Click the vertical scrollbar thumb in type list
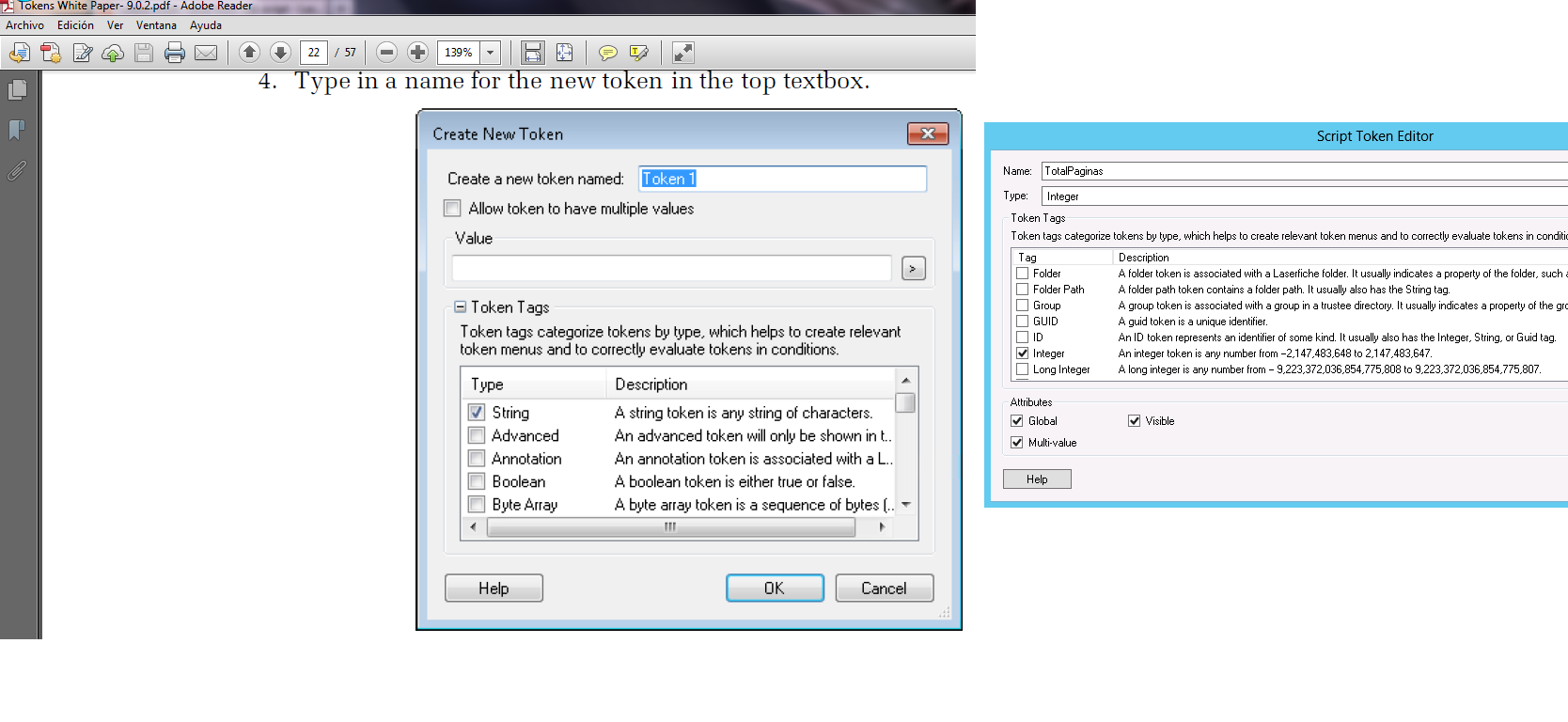Viewport: 1568px width, 722px height. click(x=905, y=402)
